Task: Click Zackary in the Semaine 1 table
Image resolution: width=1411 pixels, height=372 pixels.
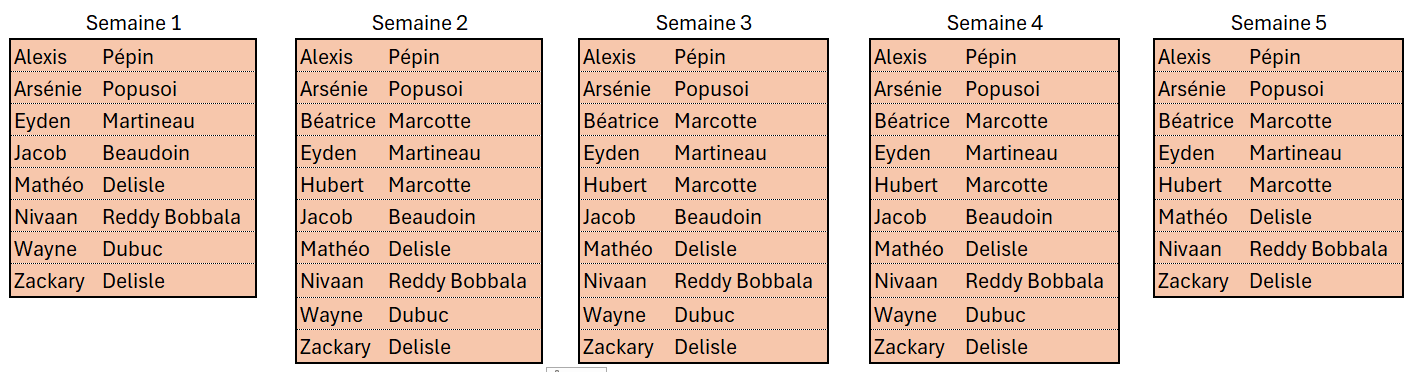Action: click(x=49, y=281)
